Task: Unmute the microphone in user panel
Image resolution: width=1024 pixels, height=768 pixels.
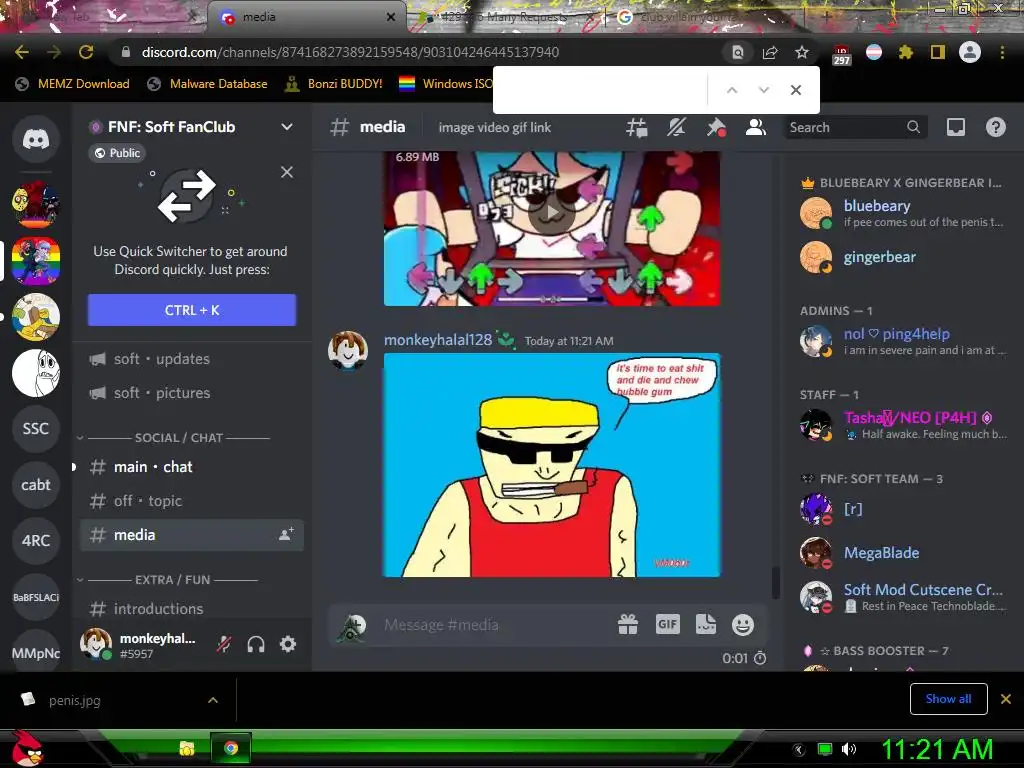Action: point(224,645)
